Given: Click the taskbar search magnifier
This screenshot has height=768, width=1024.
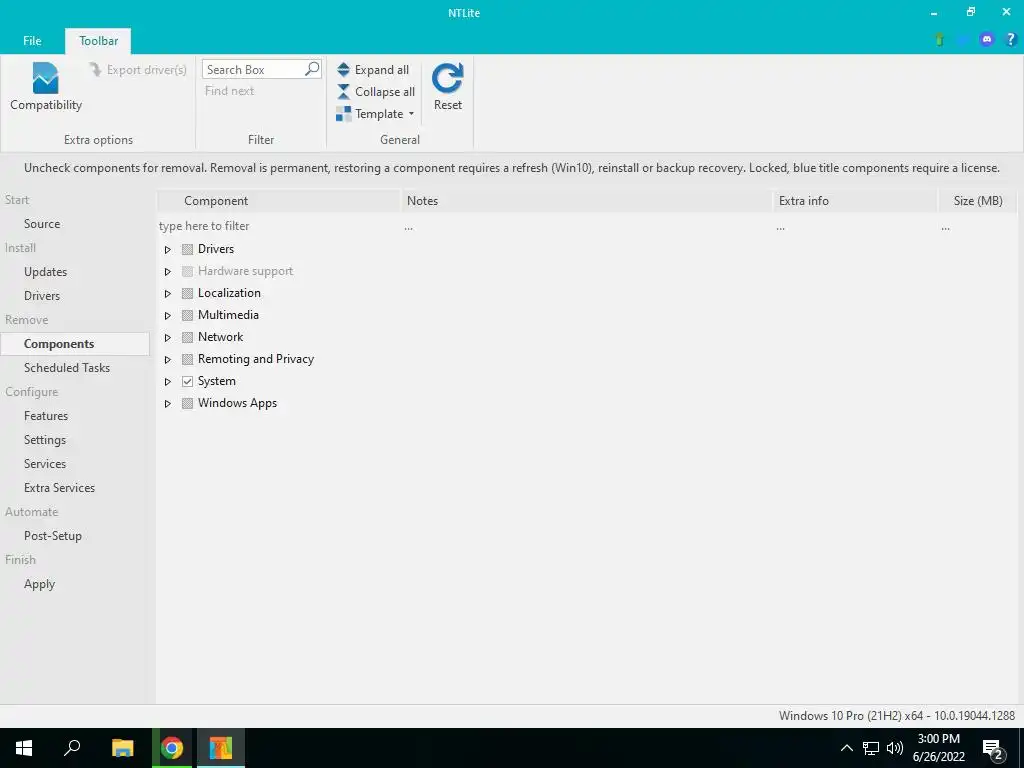Looking at the screenshot, I should [x=72, y=748].
